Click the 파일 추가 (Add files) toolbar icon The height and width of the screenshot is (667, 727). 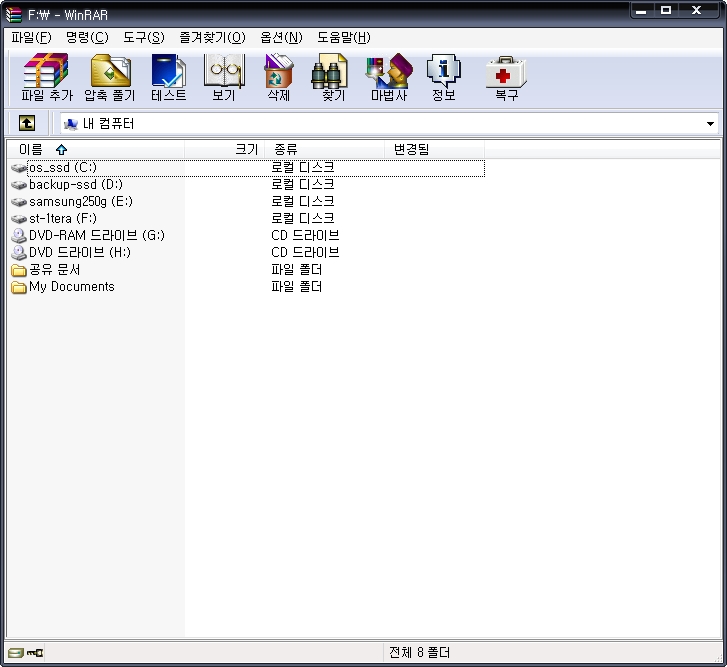click(46, 70)
